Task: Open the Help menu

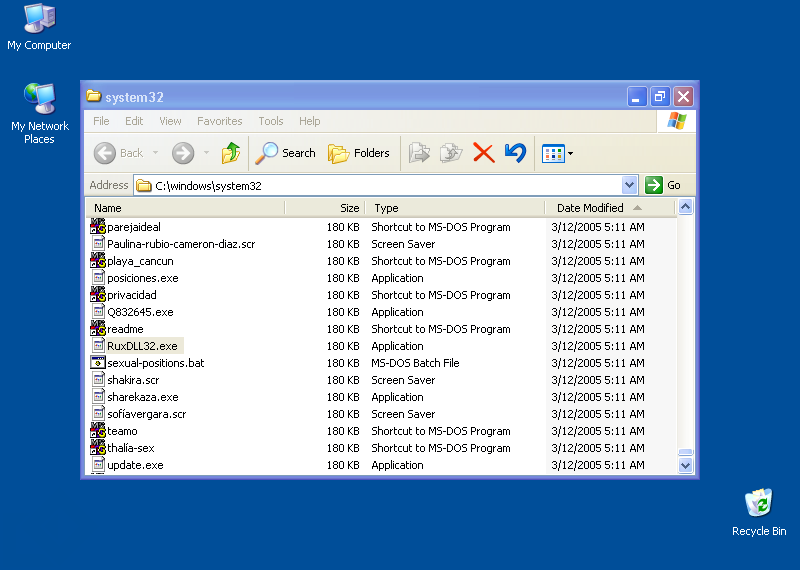Action: coord(310,121)
